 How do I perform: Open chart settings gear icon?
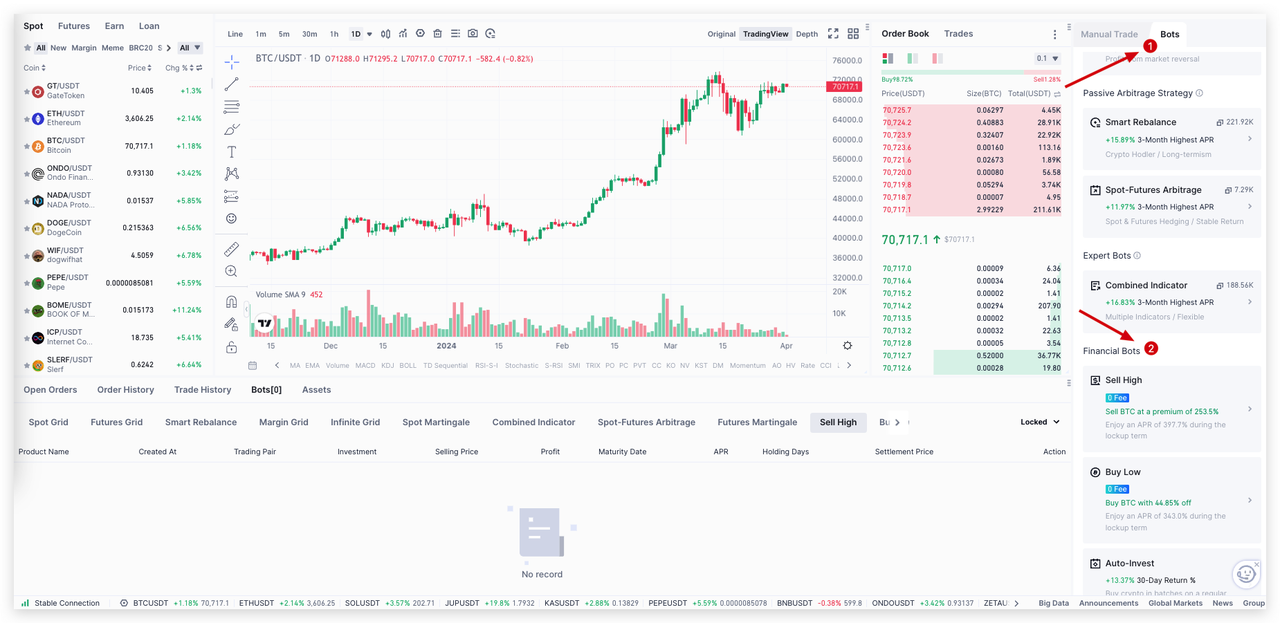pos(848,345)
